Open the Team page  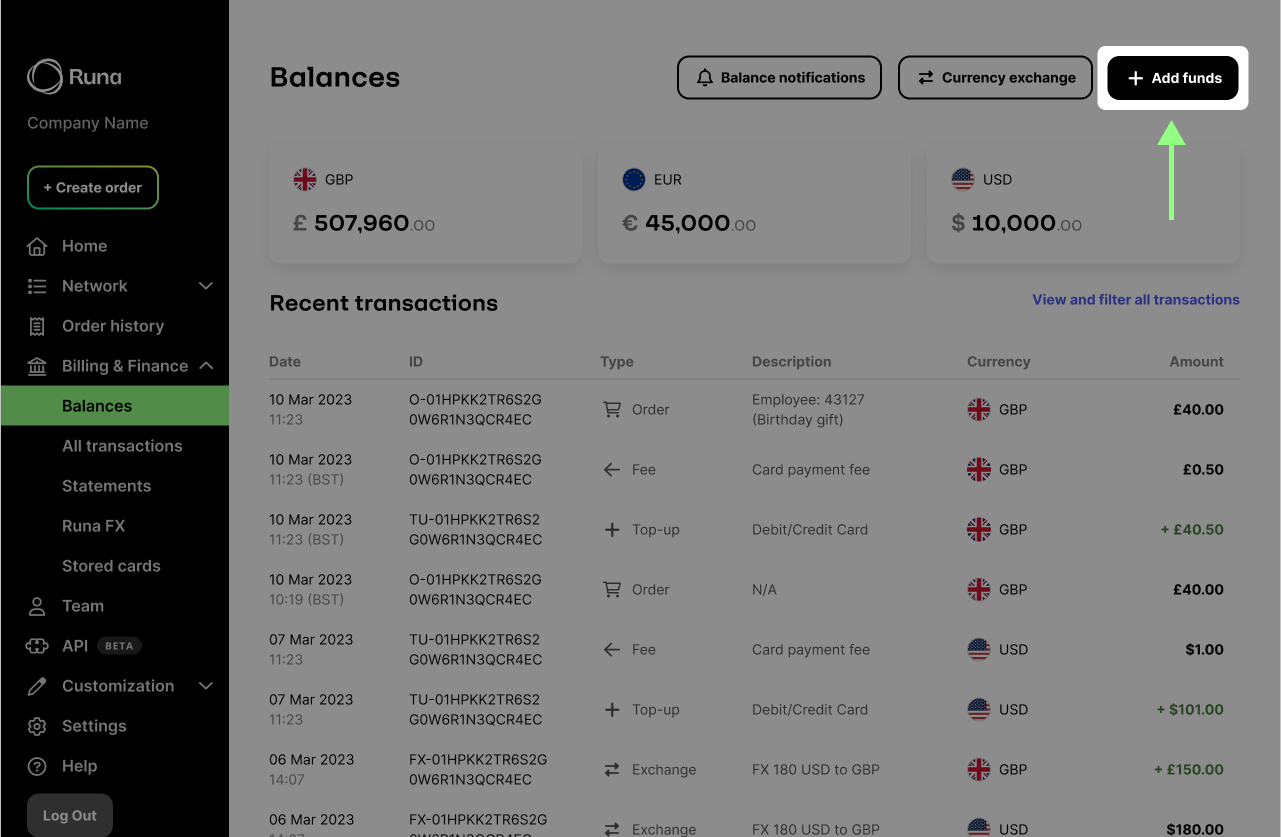tap(83, 606)
